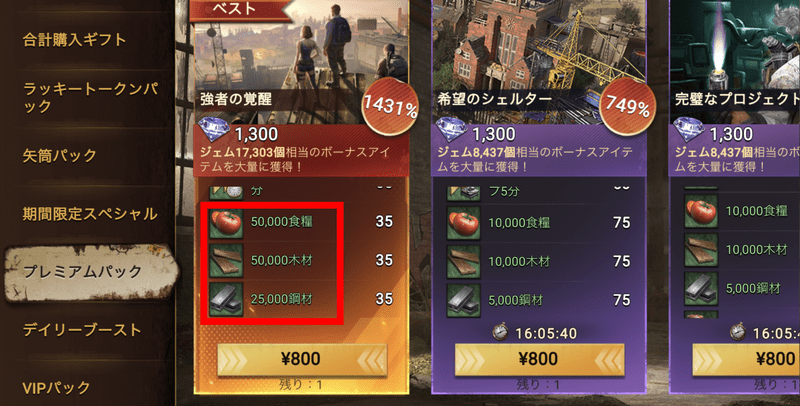Switch to the 矢筒パック tab
800x406 pixels.
pyautogui.click(x=60, y=156)
